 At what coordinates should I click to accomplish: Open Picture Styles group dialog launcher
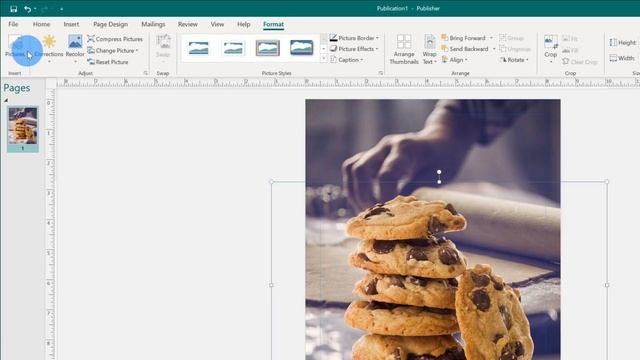[x=381, y=73]
